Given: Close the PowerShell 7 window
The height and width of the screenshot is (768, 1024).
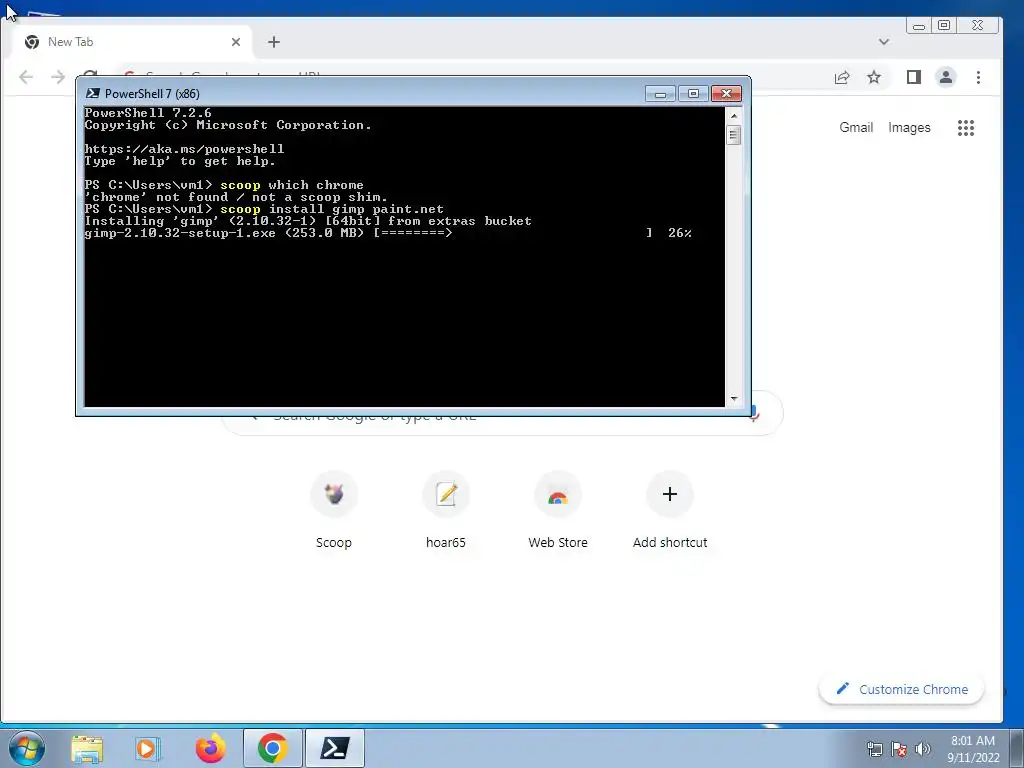Looking at the screenshot, I should click(x=726, y=94).
